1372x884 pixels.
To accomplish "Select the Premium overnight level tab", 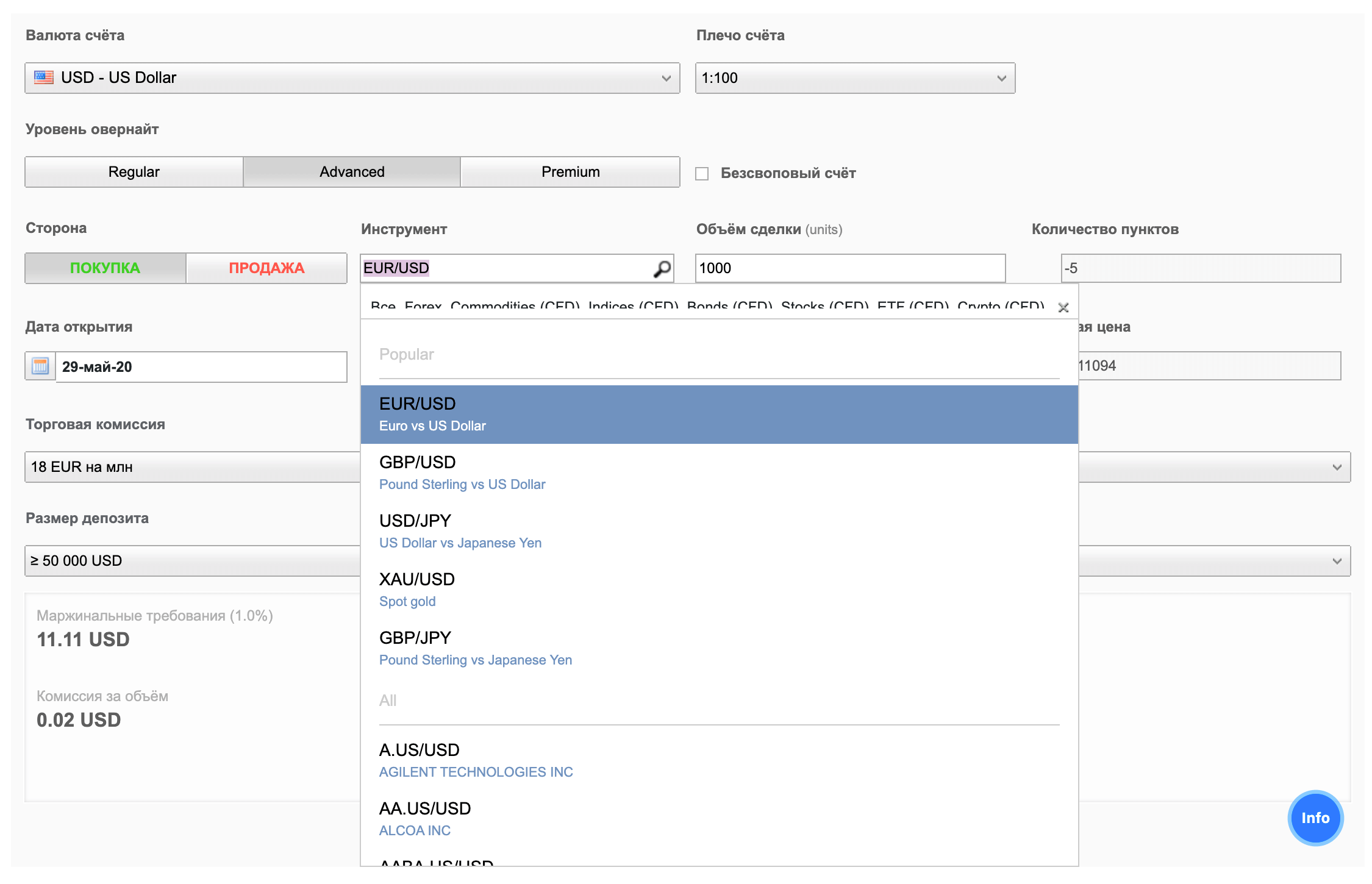I will [x=568, y=172].
